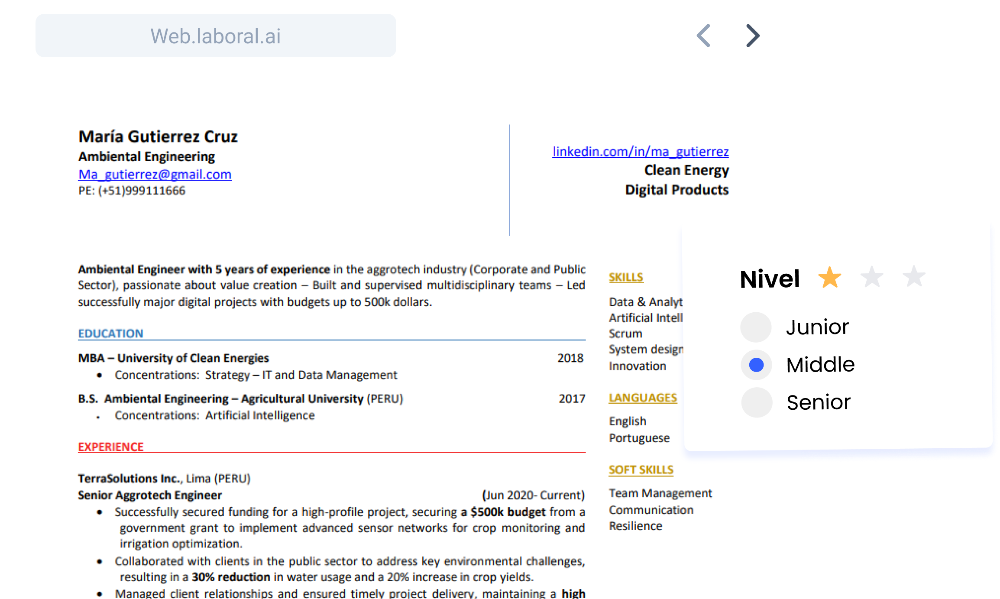Click the LANGUAGES section heading
Screen dimensions: 1000x599
tap(643, 398)
